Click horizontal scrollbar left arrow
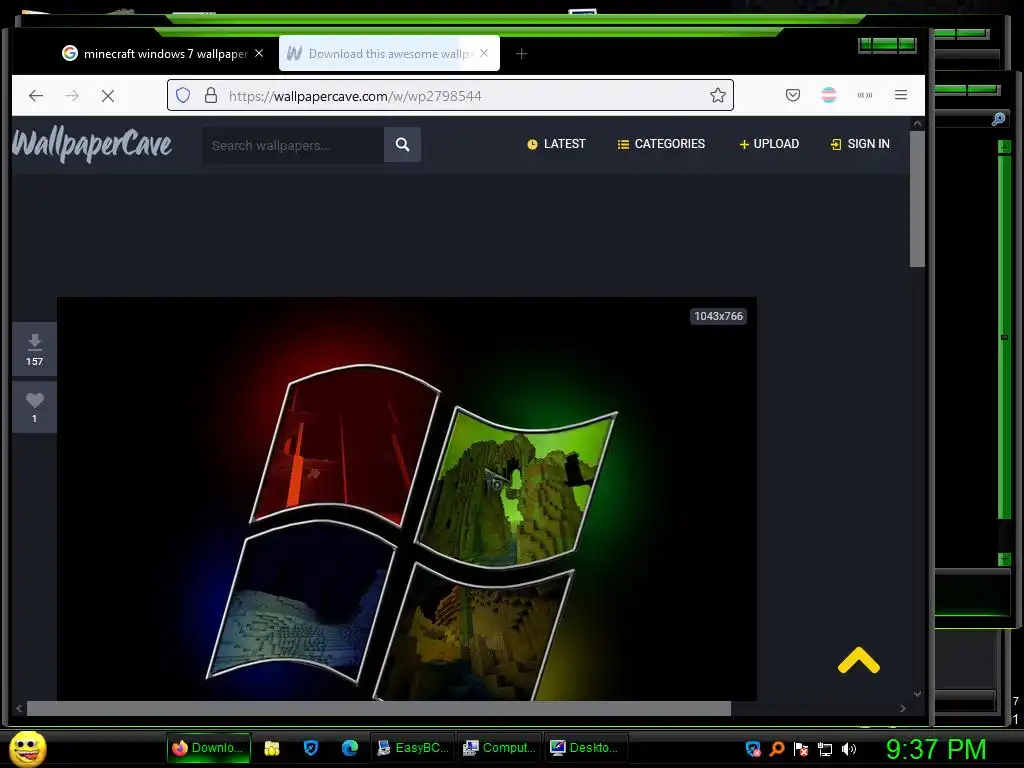The width and height of the screenshot is (1024, 768). pos(19,709)
